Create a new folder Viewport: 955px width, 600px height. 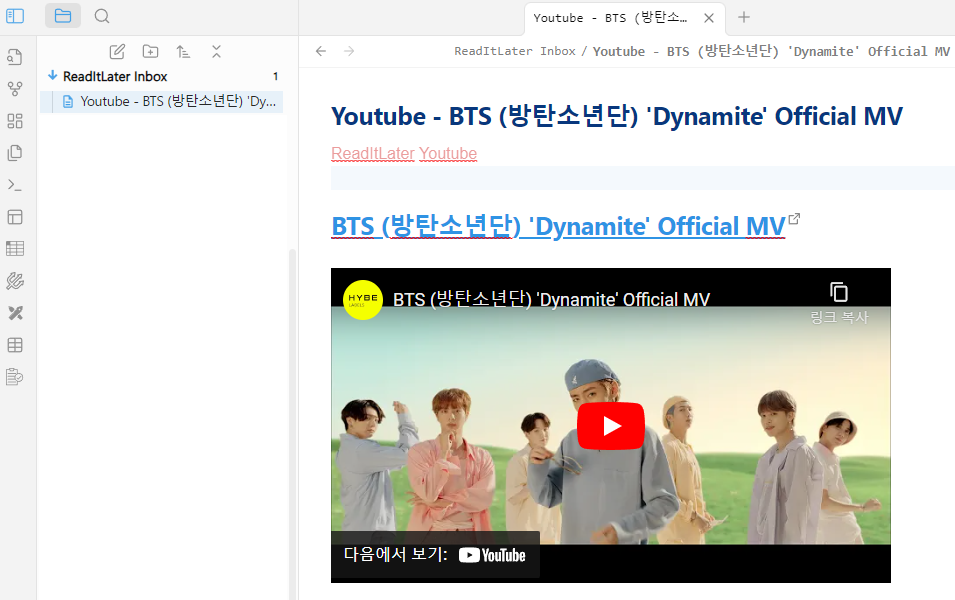point(150,52)
